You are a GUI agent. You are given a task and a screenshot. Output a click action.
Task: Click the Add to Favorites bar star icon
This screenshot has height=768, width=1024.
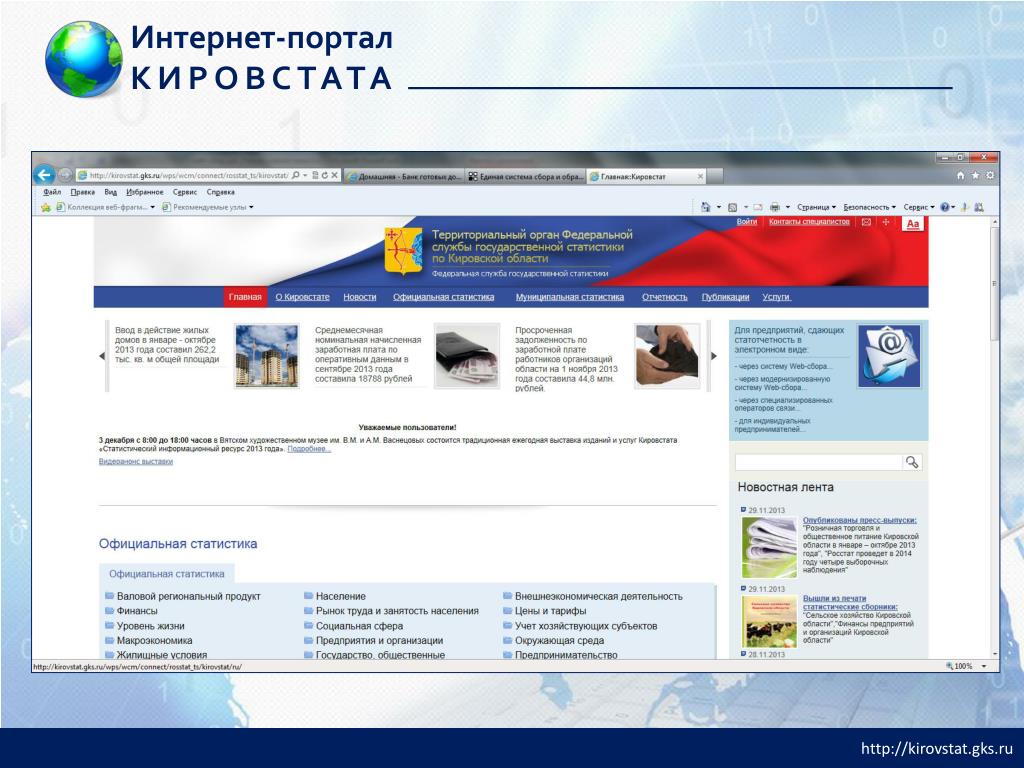click(x=46, y=207)
